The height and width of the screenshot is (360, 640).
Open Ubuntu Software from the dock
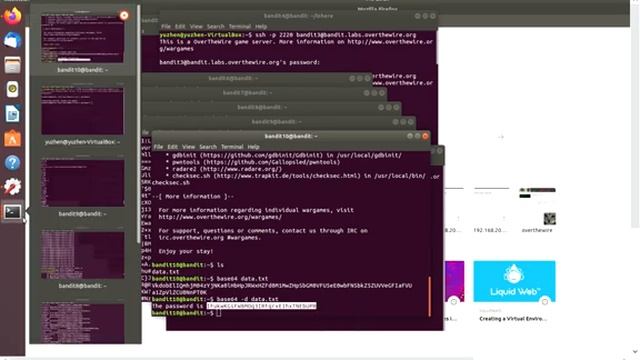12,138
